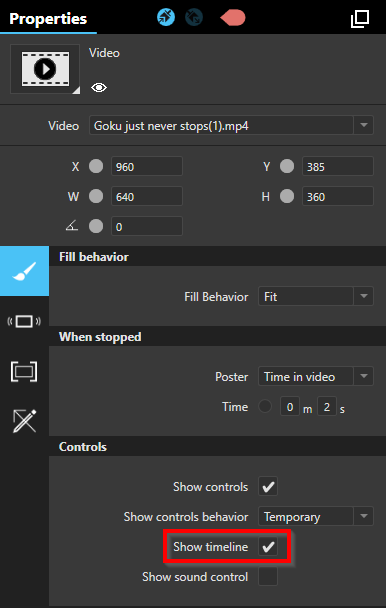Click the pop-out panel icon
This screenshot has width=386, height=608.
coord(360,19)
